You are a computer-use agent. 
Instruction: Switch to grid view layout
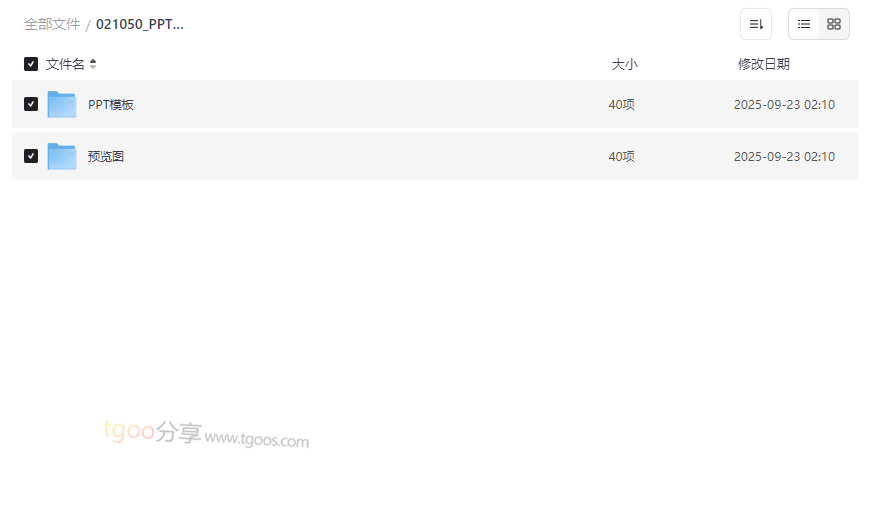pyautogui.click(x=834, y=24)
